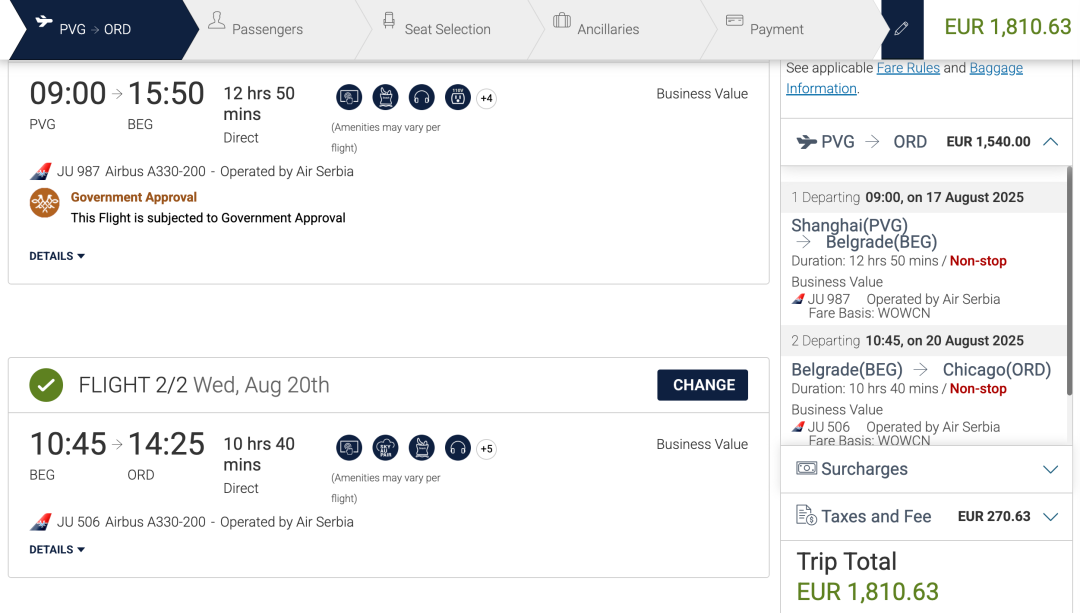Collapse the PVG to ORD fare summary
Image resolution: width=1080 pixels, height=613 pixels.
[x=1050, y=142]
